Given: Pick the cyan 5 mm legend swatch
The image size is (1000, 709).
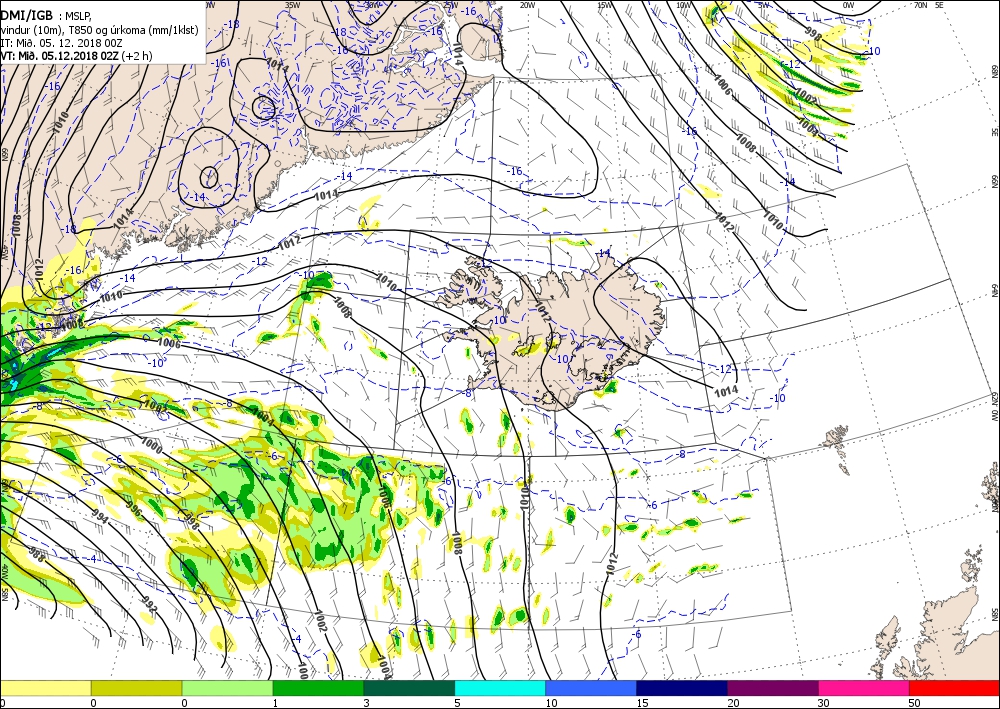Looking at the screenshot, I should [500, 688].
